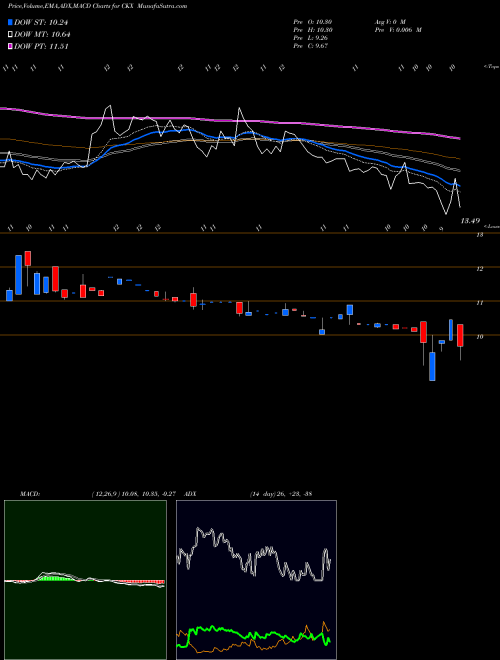Viewport: 500px width, 660px height.
Task: Click the ADX values '(14 day) 26, +23, -38'
Action: (281, 494)
